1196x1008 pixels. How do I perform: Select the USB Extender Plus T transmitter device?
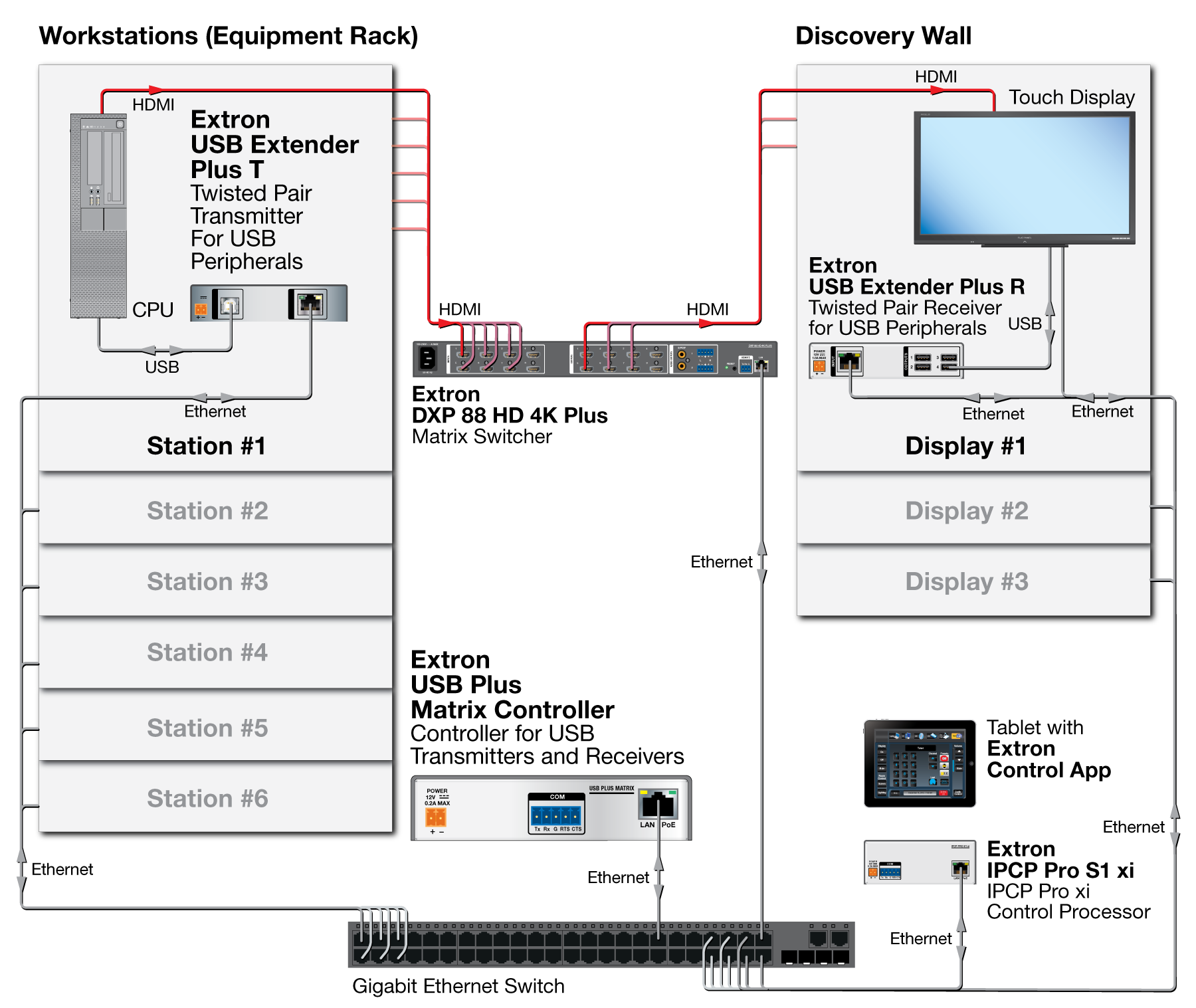tap(268, 304)
